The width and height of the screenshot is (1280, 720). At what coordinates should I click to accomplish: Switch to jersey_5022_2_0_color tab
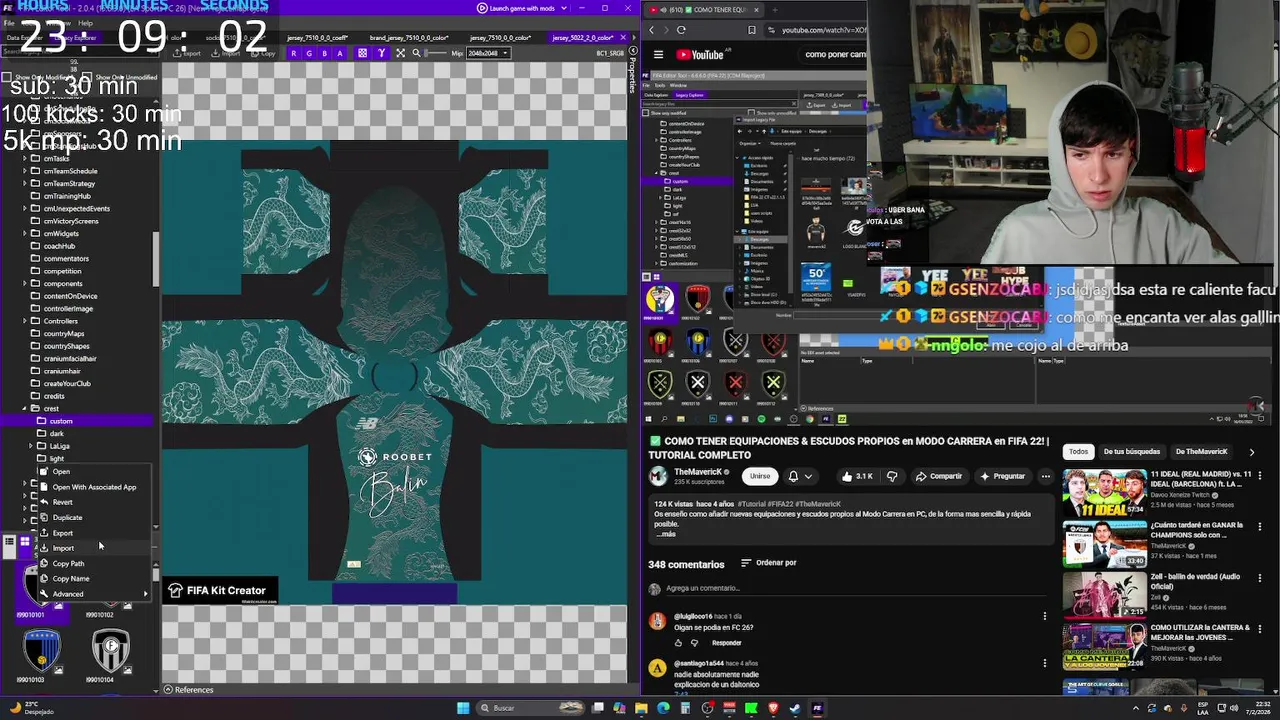coord(585,38)
